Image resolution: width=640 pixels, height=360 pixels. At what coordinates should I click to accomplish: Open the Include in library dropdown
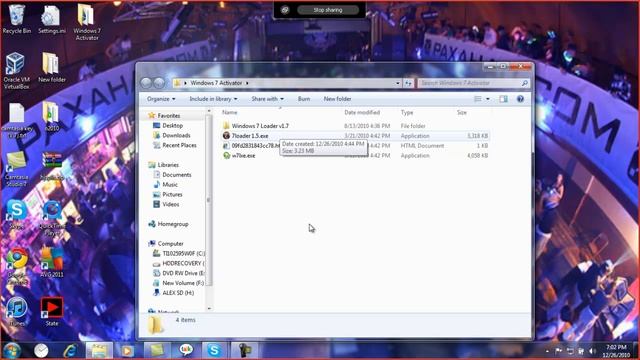coord(213,99)
